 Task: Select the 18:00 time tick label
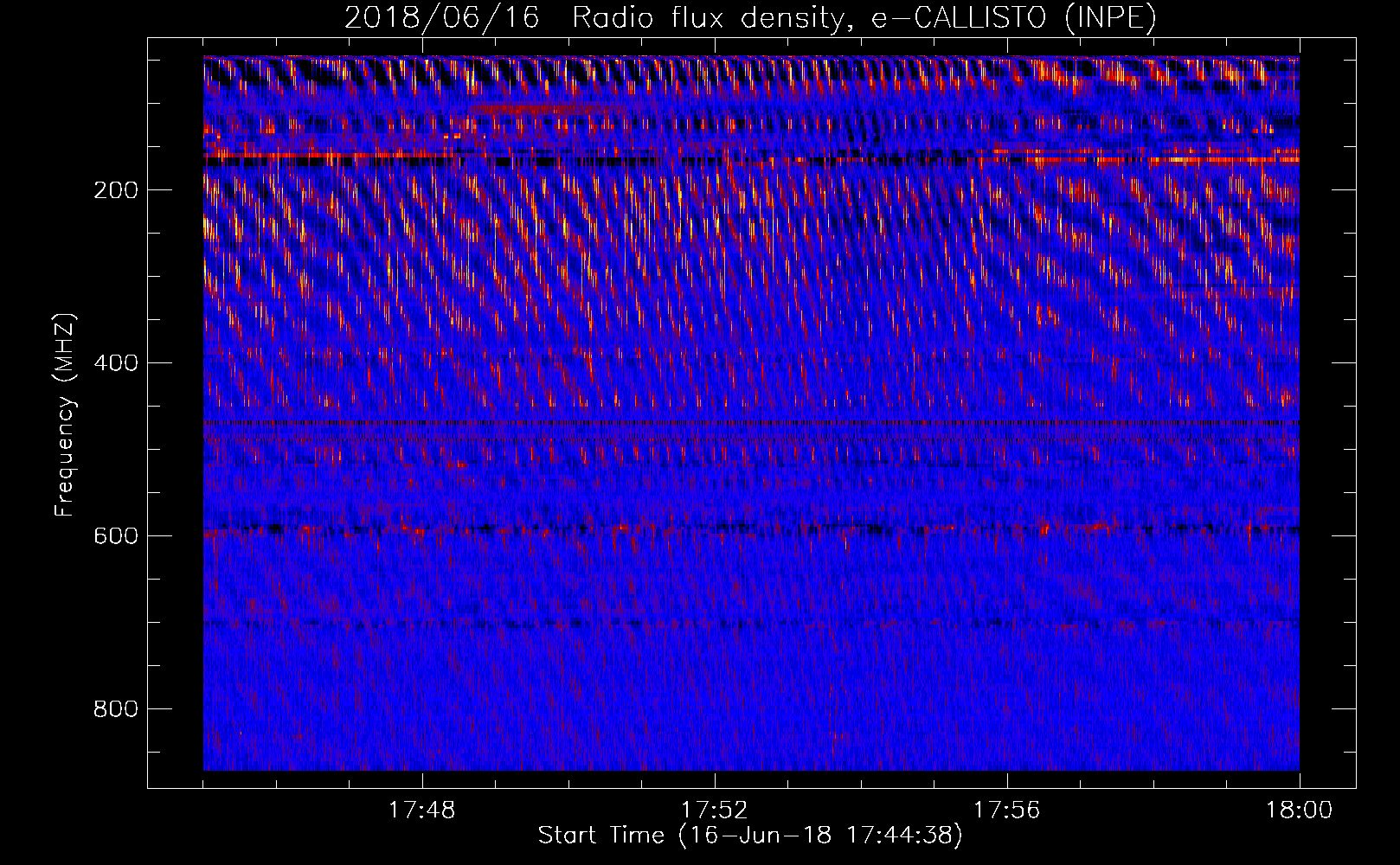tap(1299, 811)
